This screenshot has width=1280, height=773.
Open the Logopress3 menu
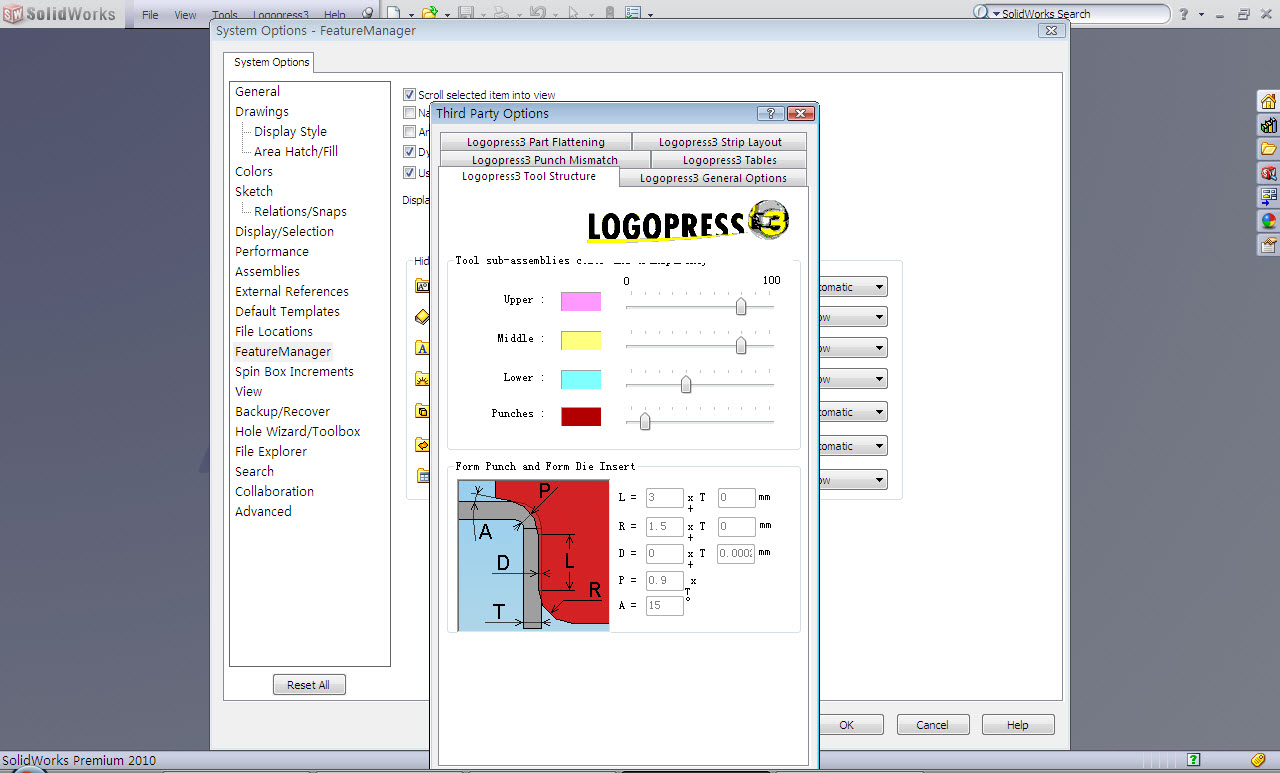pyautogui.click(x=280, y=15)
